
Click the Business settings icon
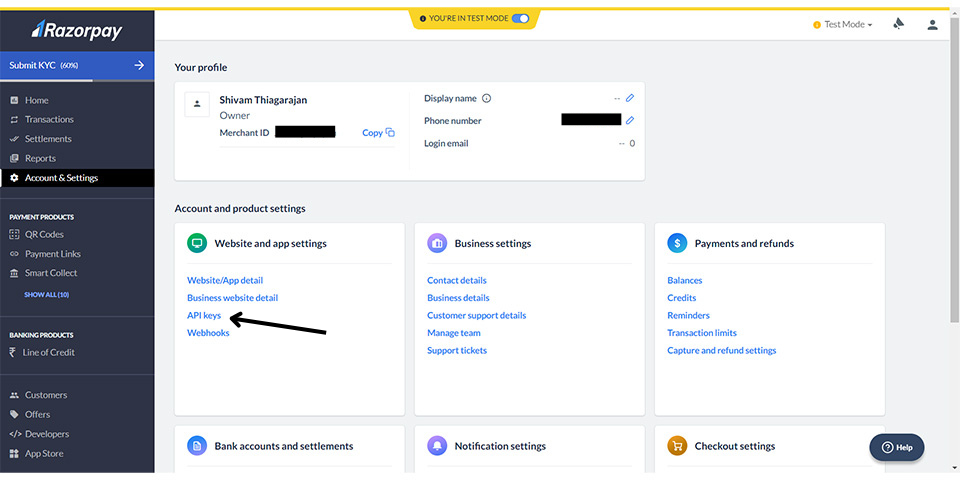click(437, 243)
